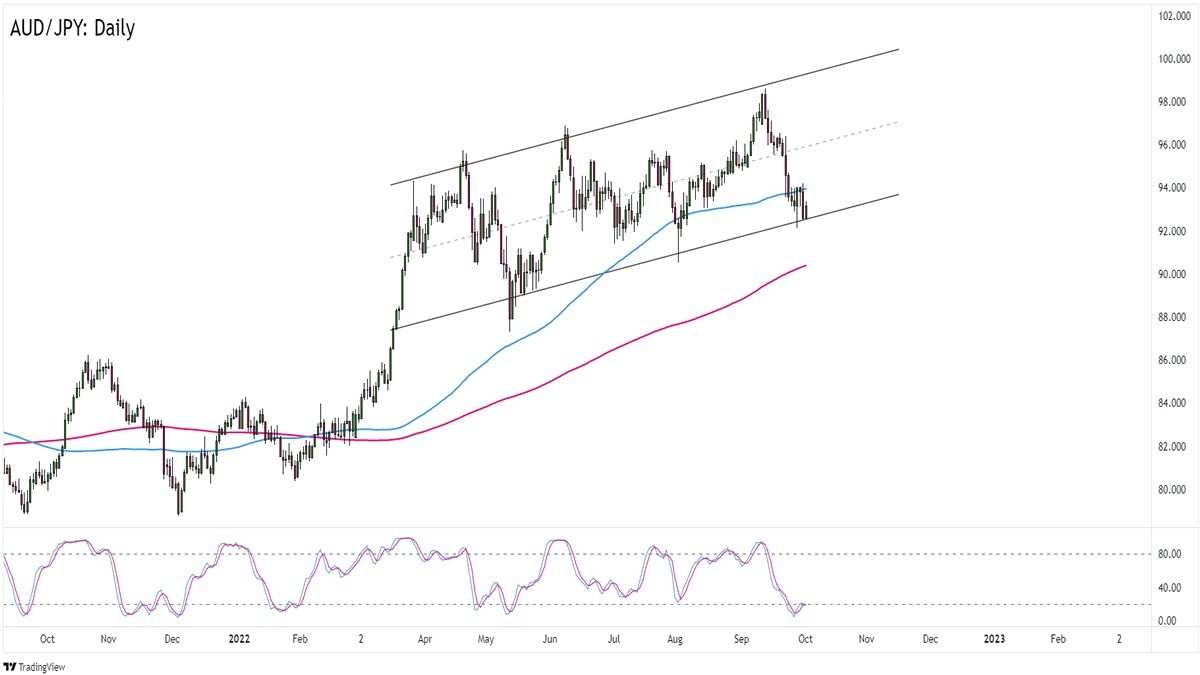Click the 84.000 price axis label
The image size is (1200, 675).
(x=1171, y=404)
